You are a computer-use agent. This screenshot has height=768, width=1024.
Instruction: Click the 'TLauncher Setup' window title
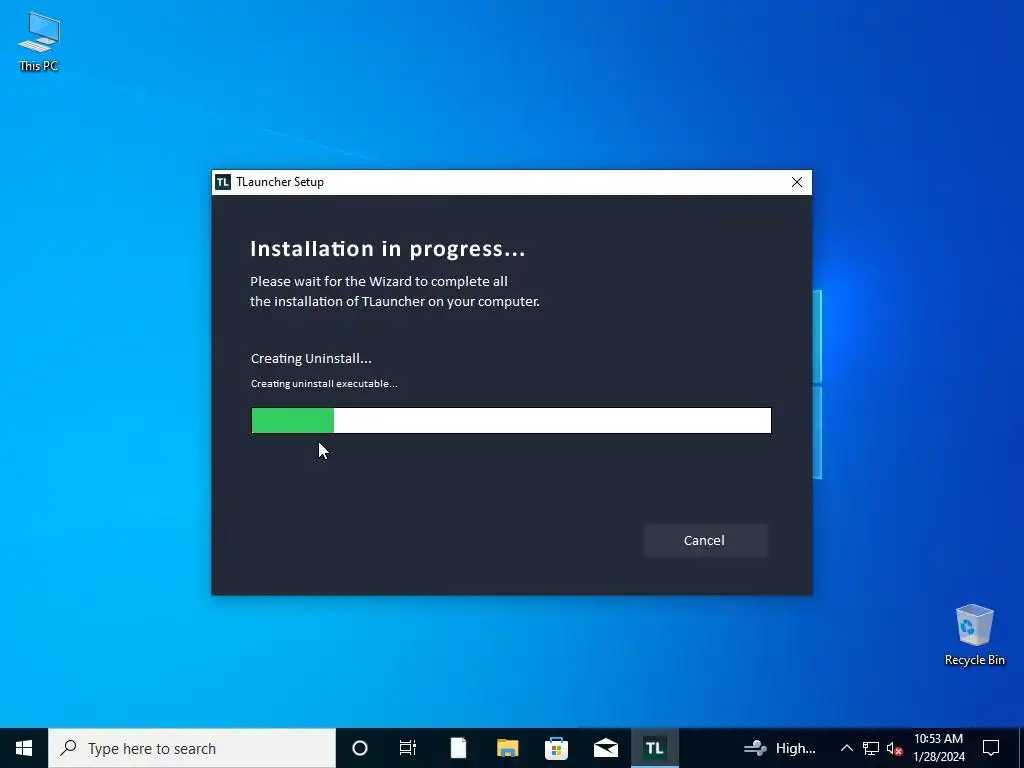[280, 182]
